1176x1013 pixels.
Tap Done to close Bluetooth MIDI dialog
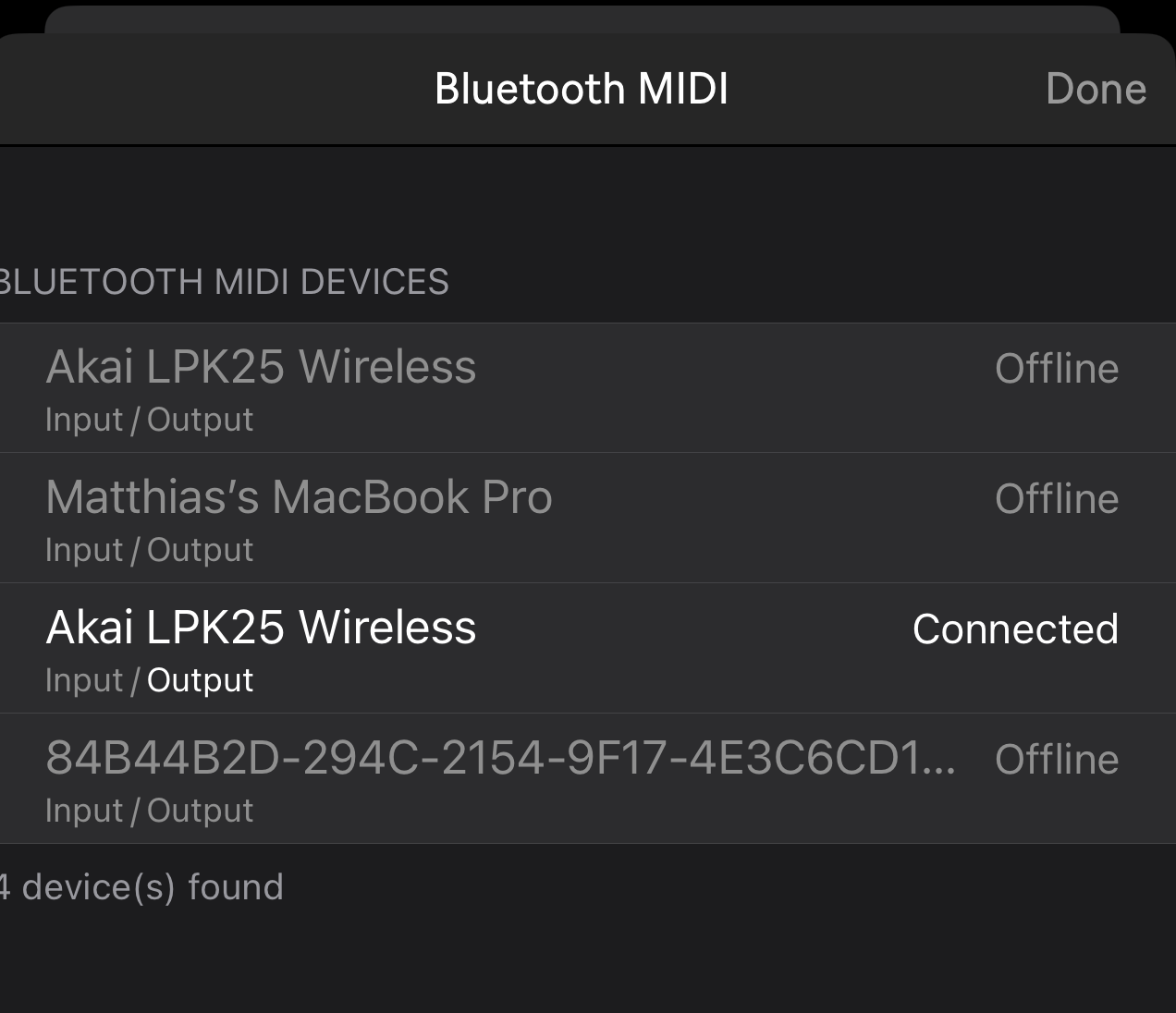pos(1096,88)
